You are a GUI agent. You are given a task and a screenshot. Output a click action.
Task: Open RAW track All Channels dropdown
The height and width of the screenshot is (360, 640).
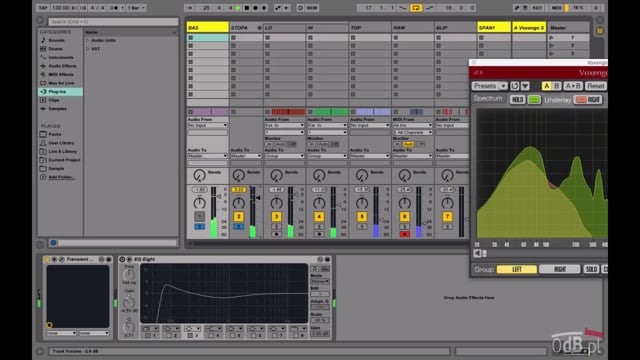click(x=413, y=132)
